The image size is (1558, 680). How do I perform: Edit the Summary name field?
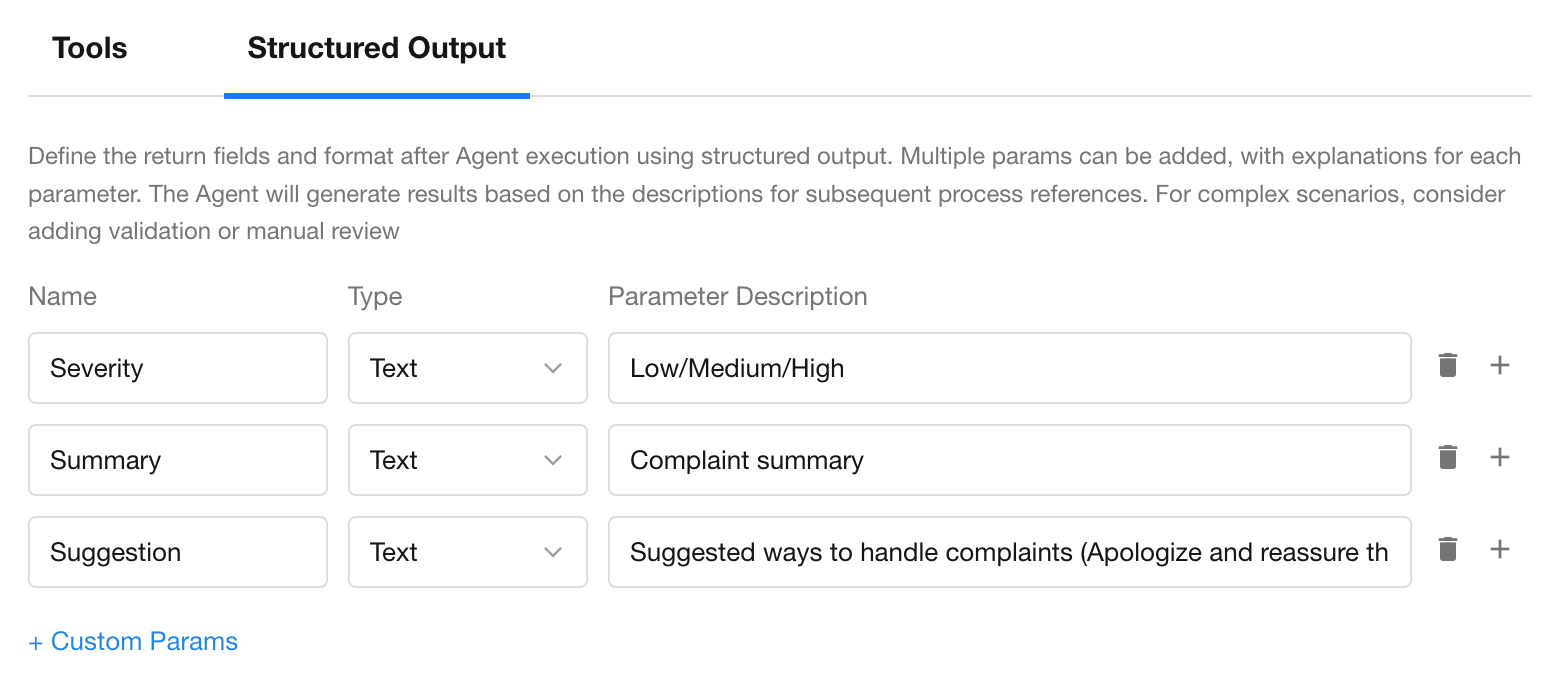point(178,460)
